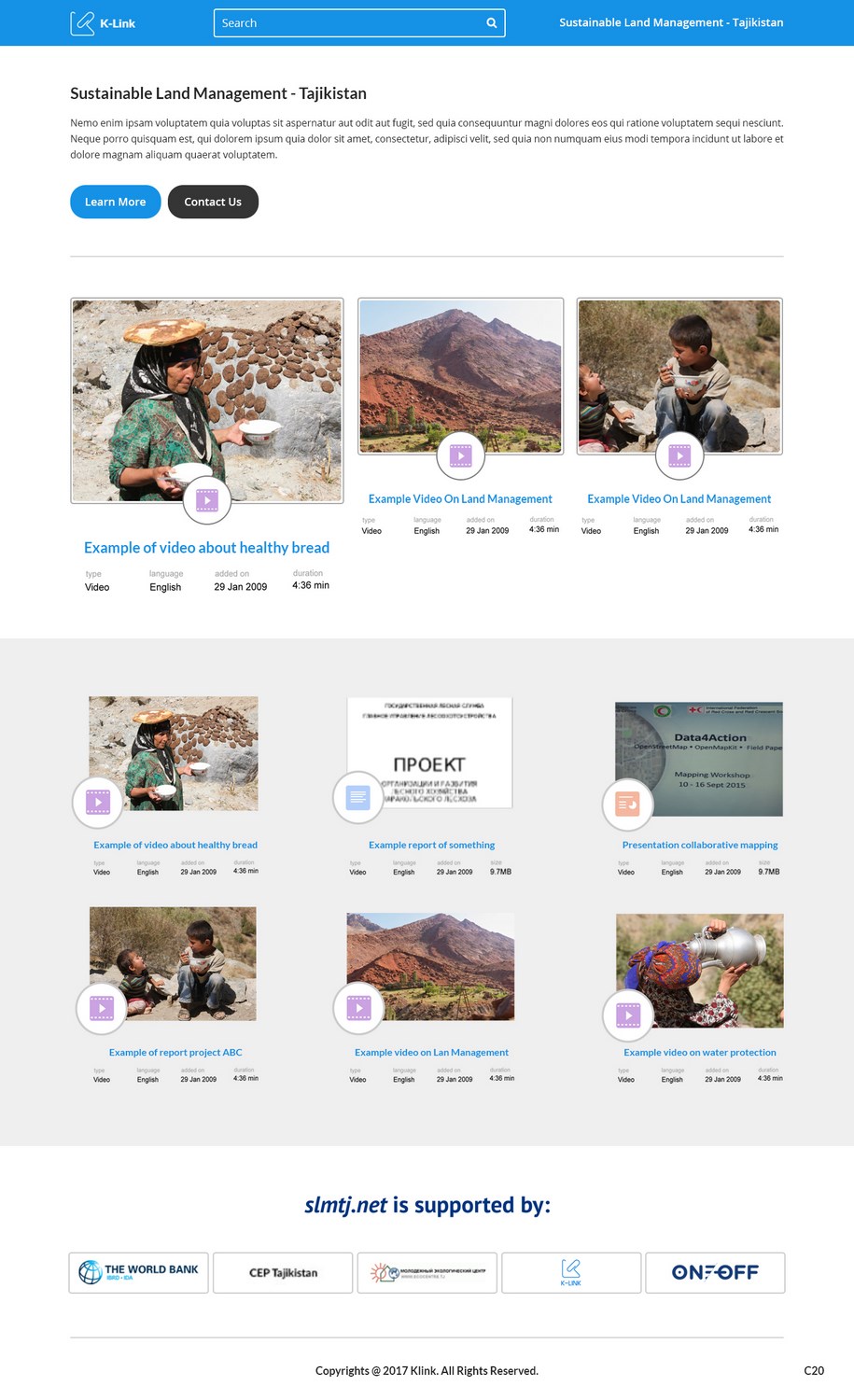854x1400 pixels.
Task: Click video icon under two boys feature
Action: click(x=679, y=455)
